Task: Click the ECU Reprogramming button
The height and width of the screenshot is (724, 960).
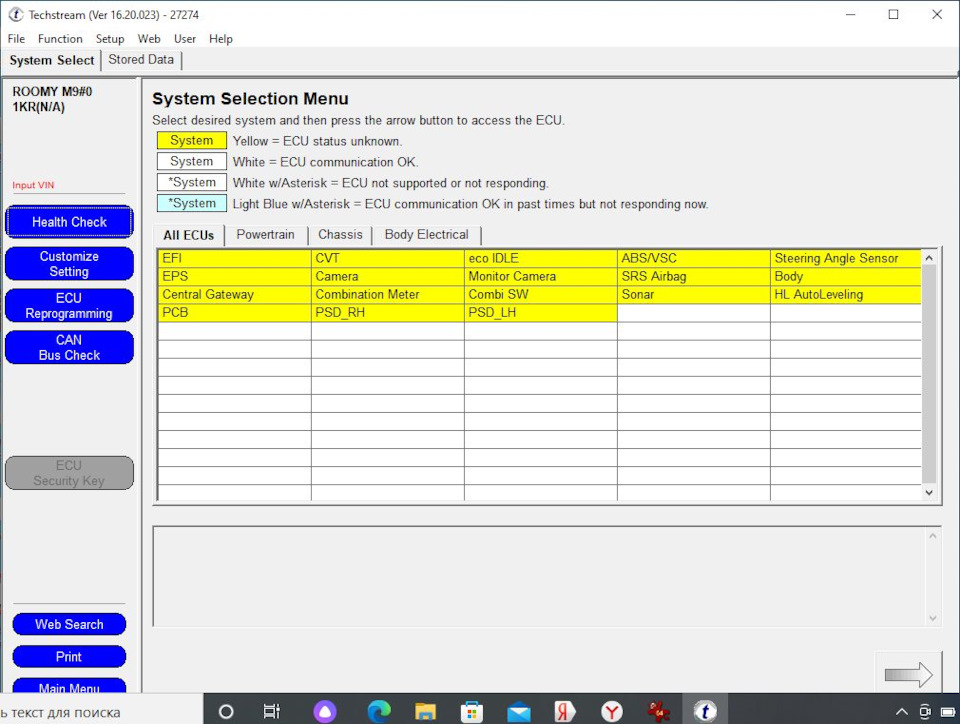Action: tap(69, 305)
